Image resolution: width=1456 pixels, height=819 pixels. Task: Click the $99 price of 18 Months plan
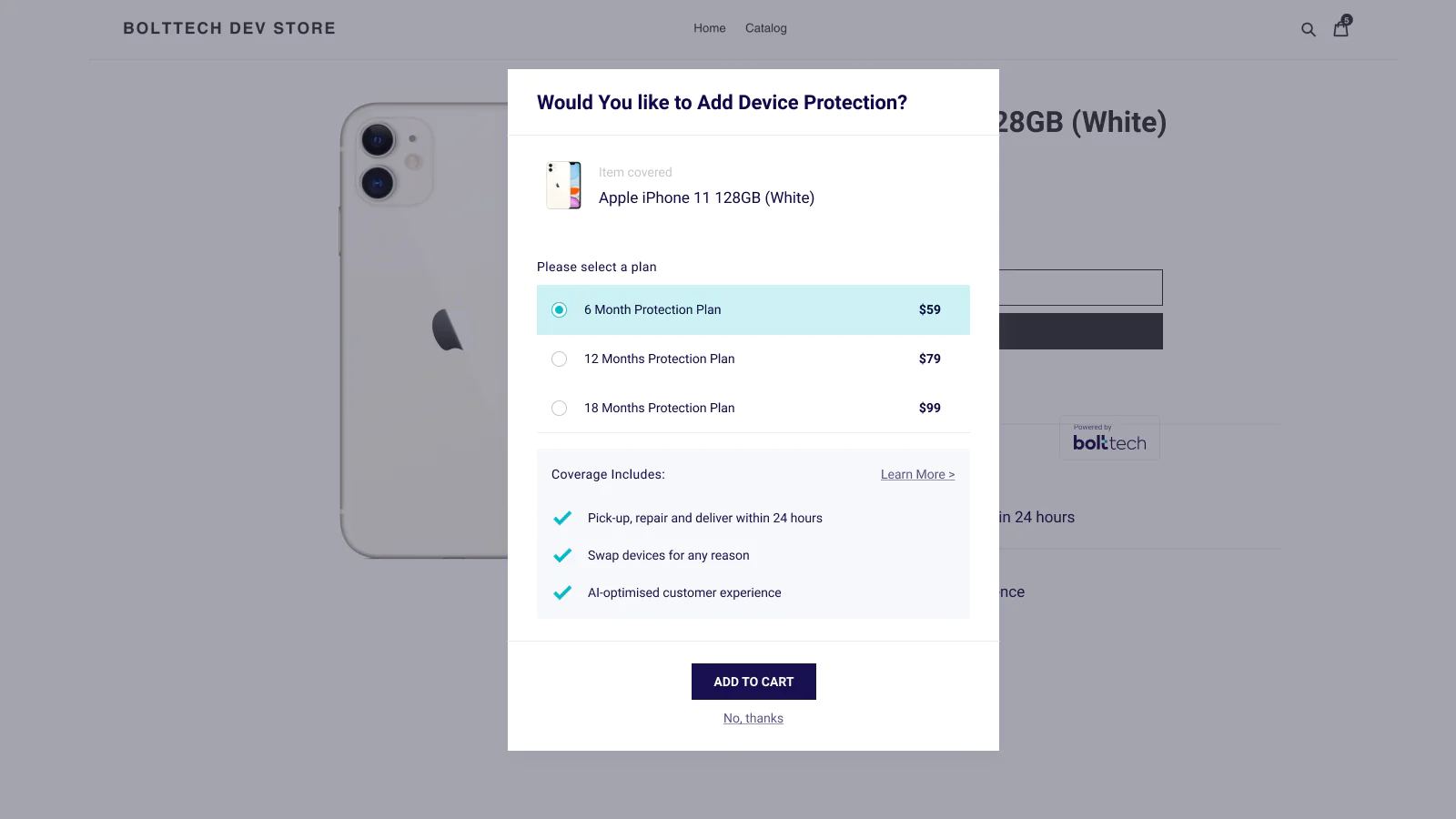[x=930, y=408]
